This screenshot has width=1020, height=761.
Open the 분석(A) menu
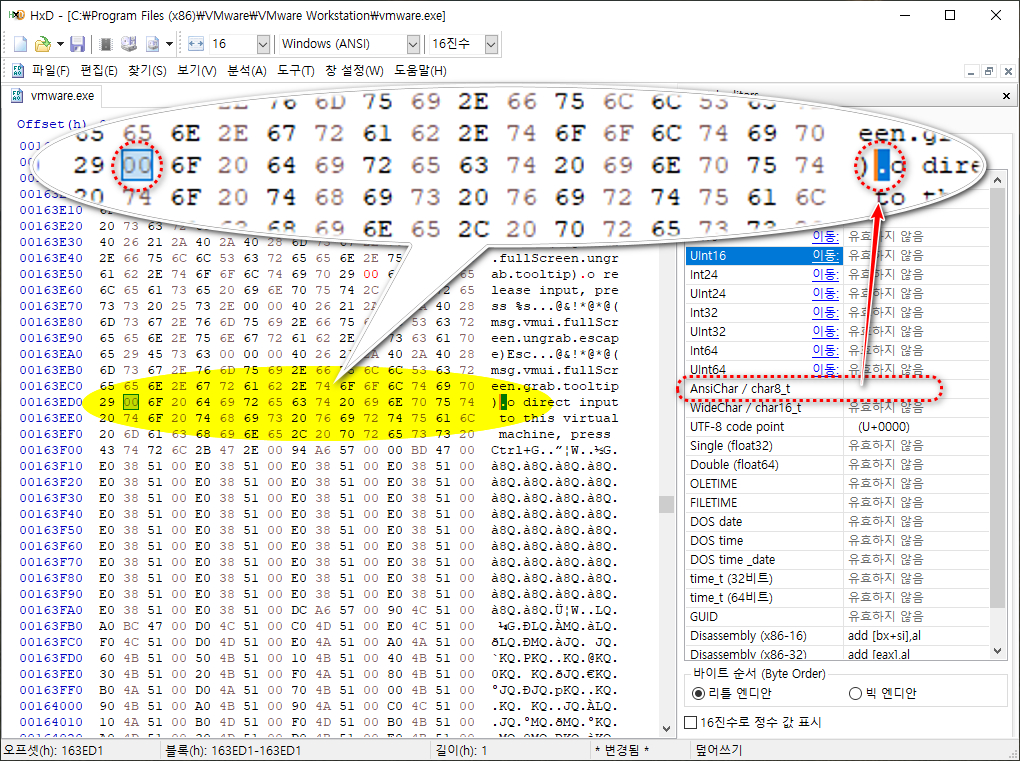pyautogui.click(x=247, y=70)
